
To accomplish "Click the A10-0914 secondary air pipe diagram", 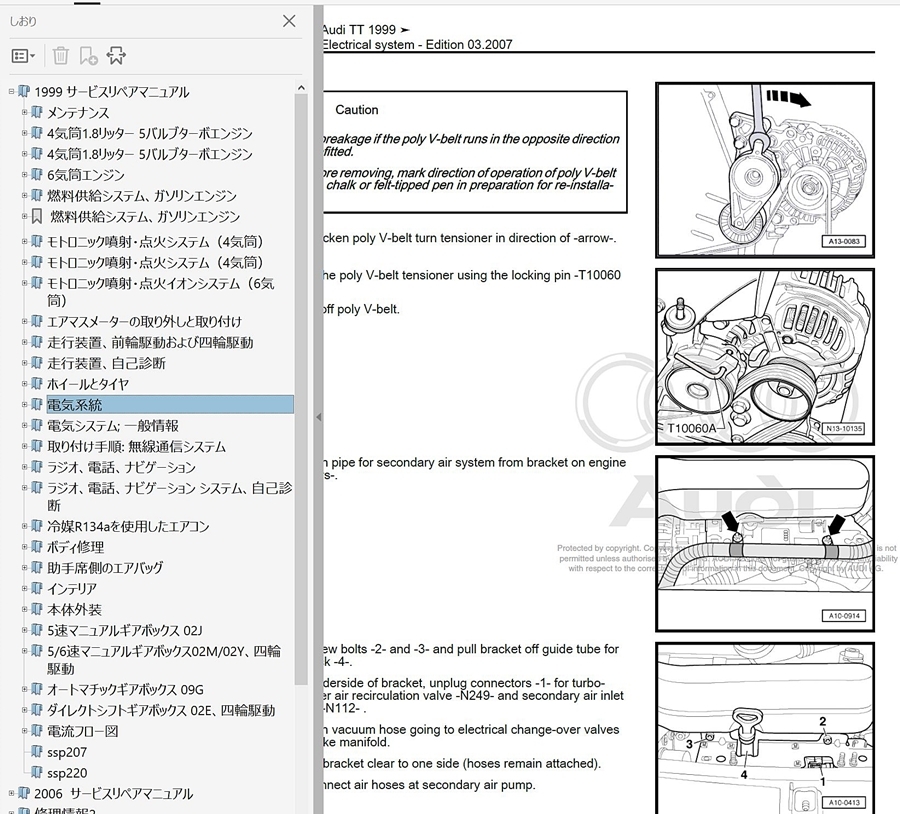I will (x=765, y=544).
